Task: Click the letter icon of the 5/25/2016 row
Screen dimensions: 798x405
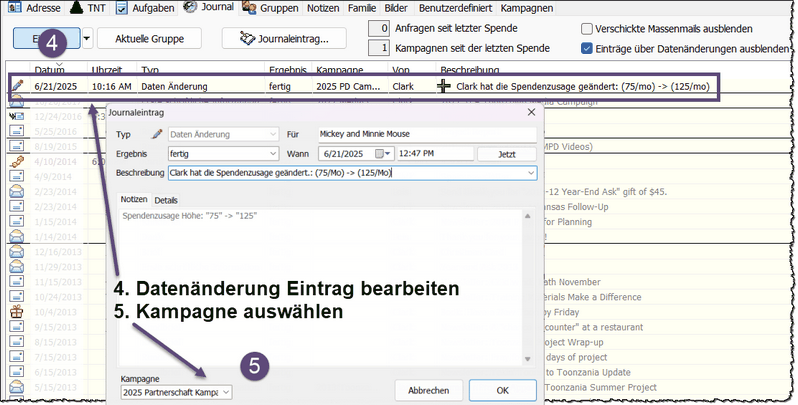Action: 17,131
